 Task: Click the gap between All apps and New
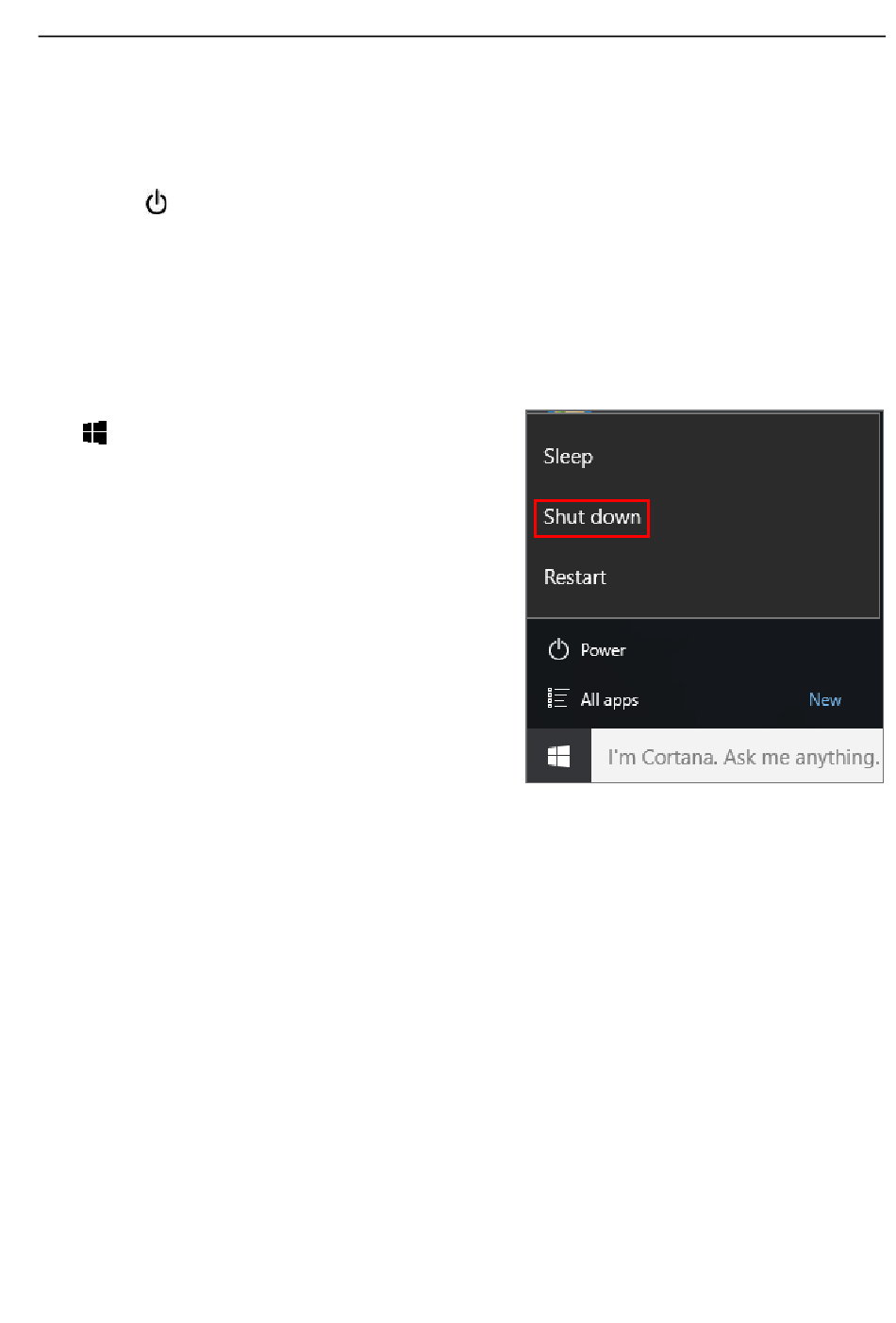pos(723,699)
